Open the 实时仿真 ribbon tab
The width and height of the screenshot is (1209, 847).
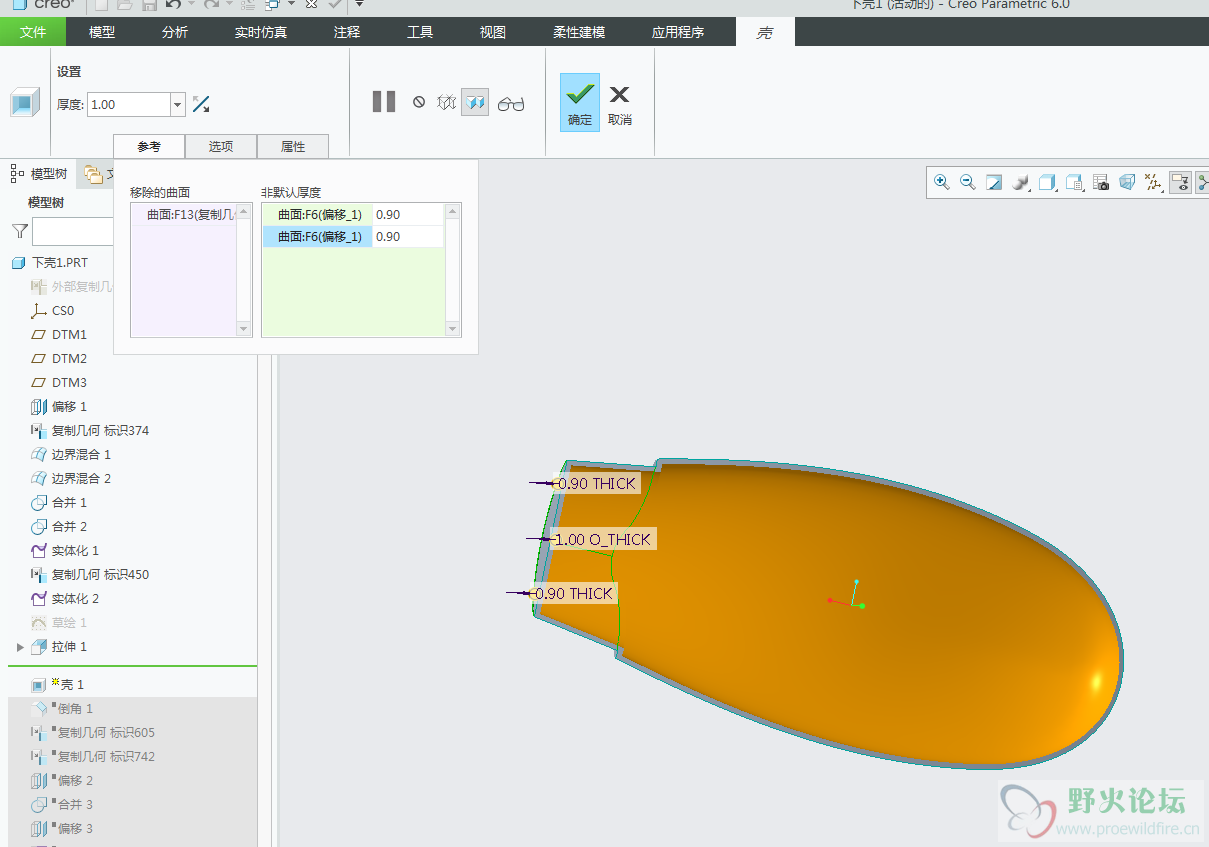click(x=261, y=32)
